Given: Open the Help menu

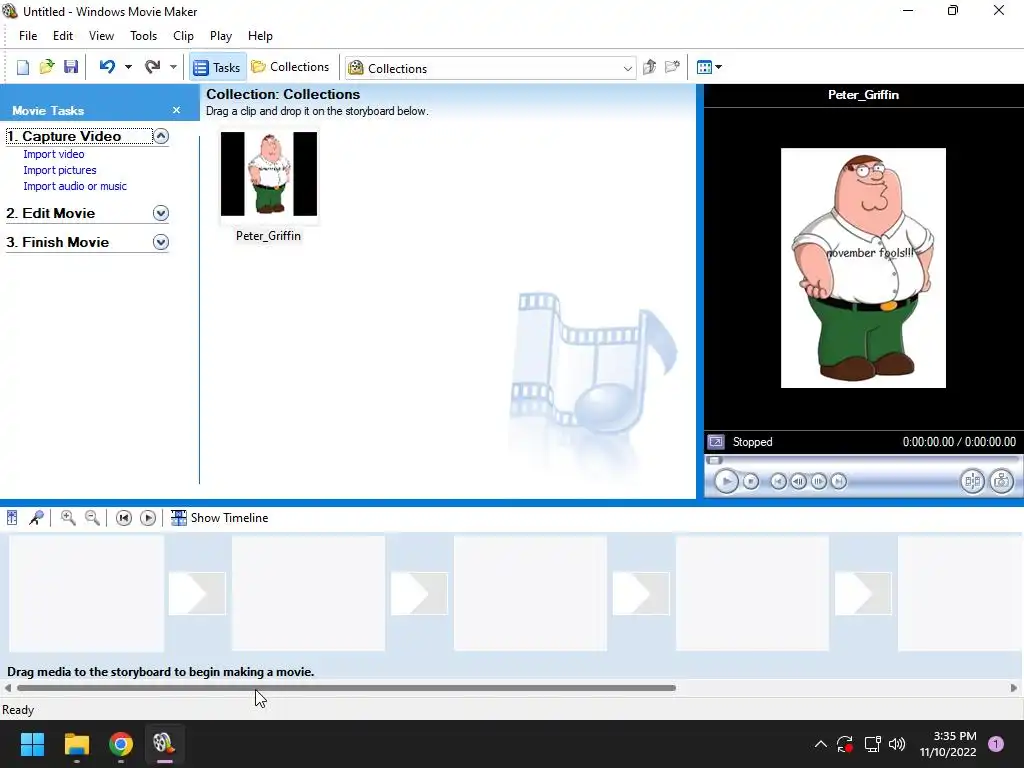Looking at the screenshot, I should click(x=260, y=36).
